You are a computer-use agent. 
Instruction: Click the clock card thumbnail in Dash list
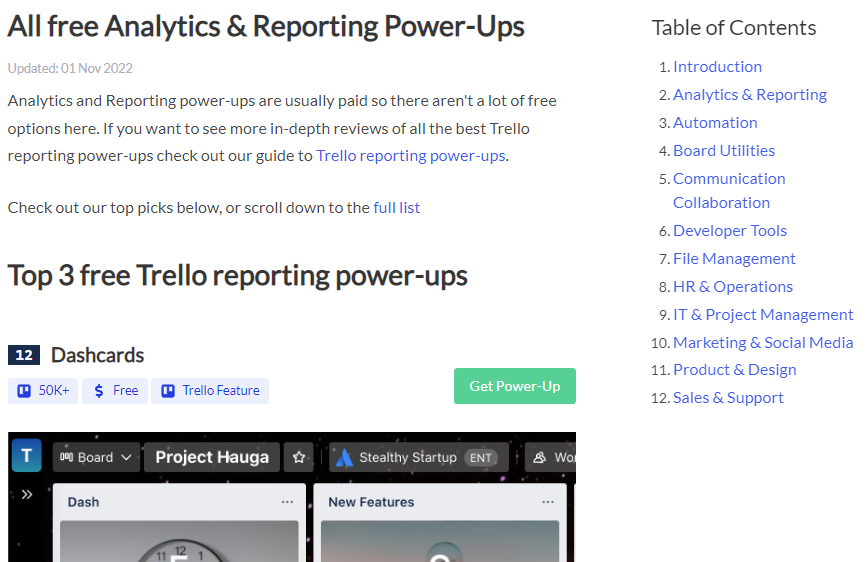coord(179,541)
